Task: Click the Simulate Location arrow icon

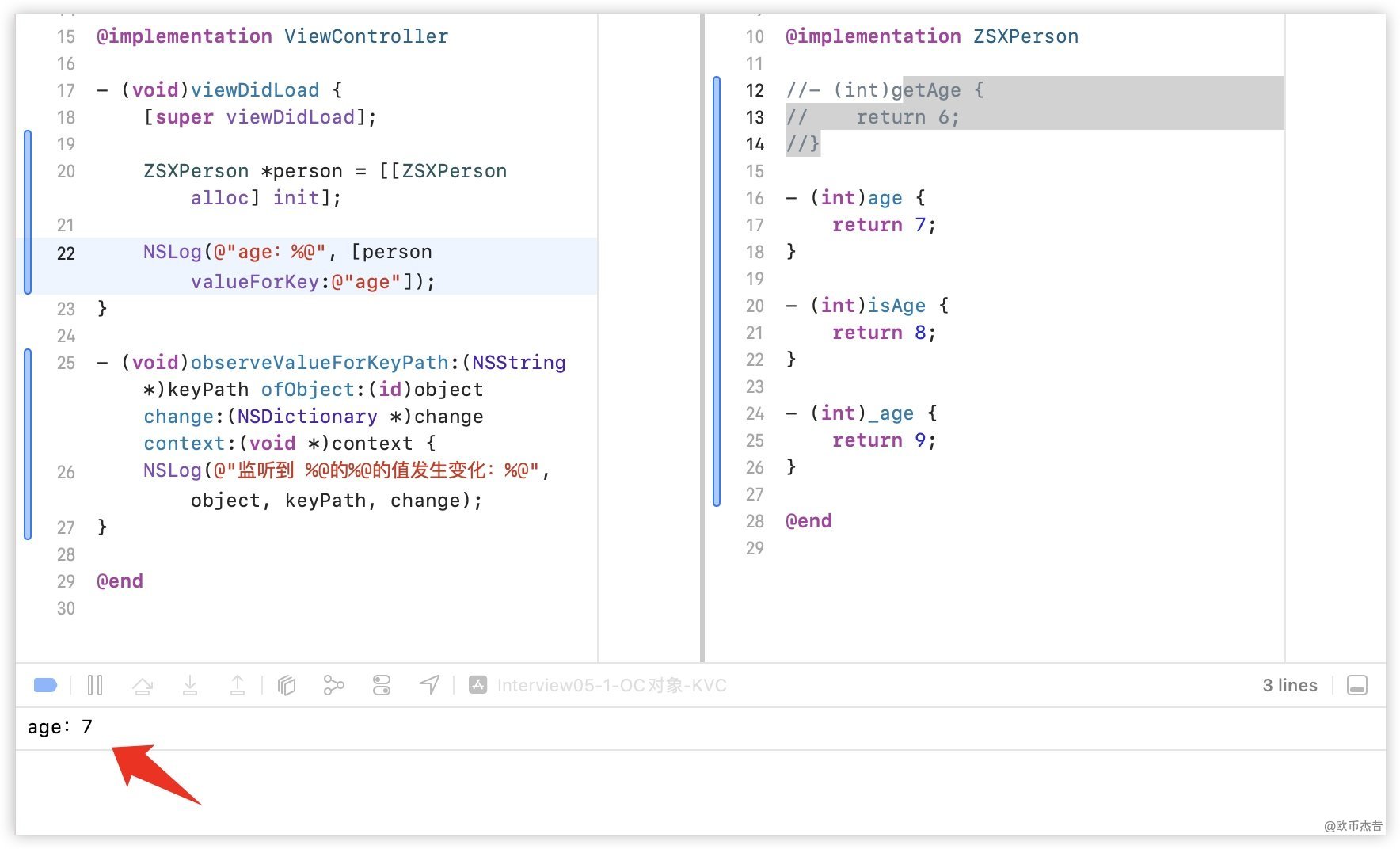Action: pyautogui.click(x=429, y=685)
